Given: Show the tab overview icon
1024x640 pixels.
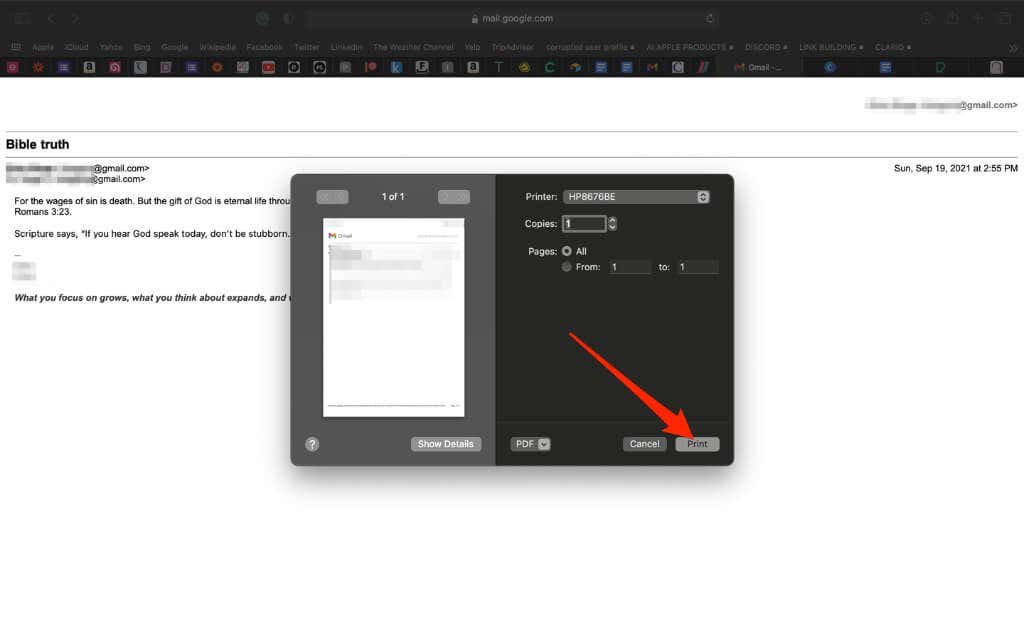Looking at the screenshot, I should coord(1004,18).
